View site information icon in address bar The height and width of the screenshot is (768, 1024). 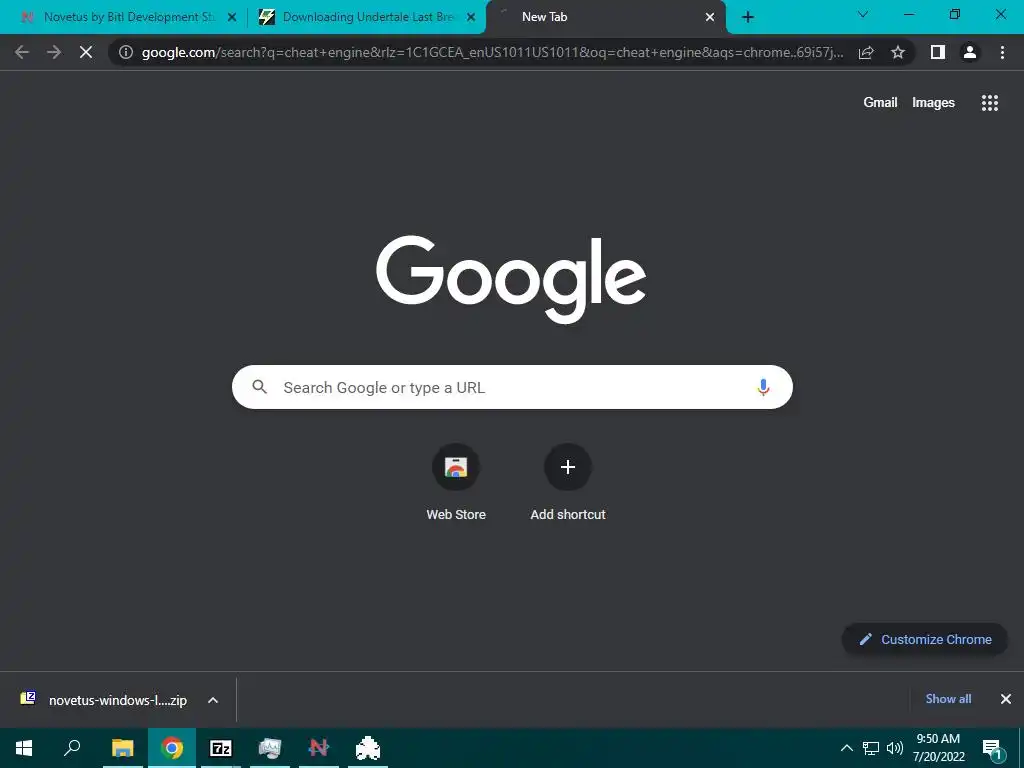pos(126,52)
